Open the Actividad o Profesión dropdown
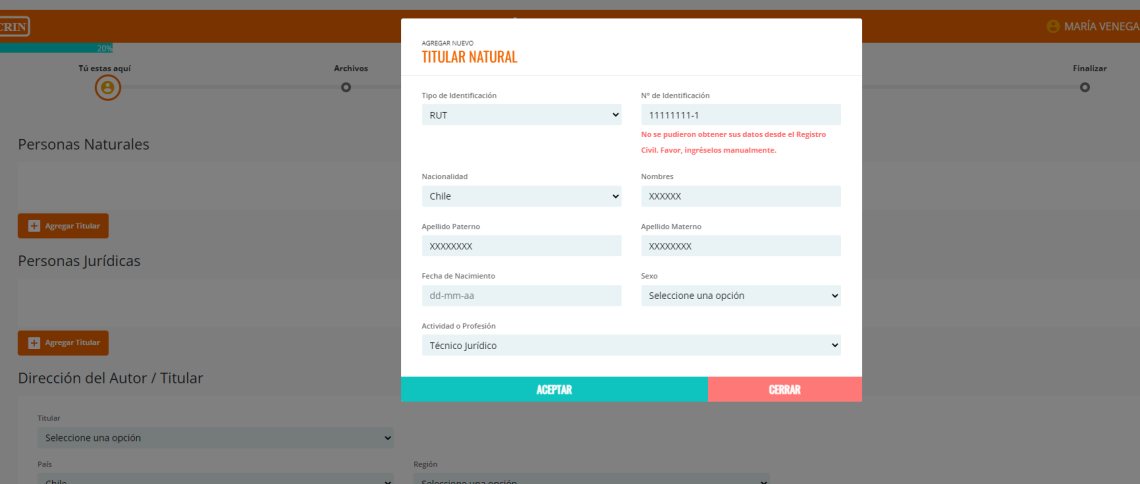Screen dimensions: 1140x484 631,345
